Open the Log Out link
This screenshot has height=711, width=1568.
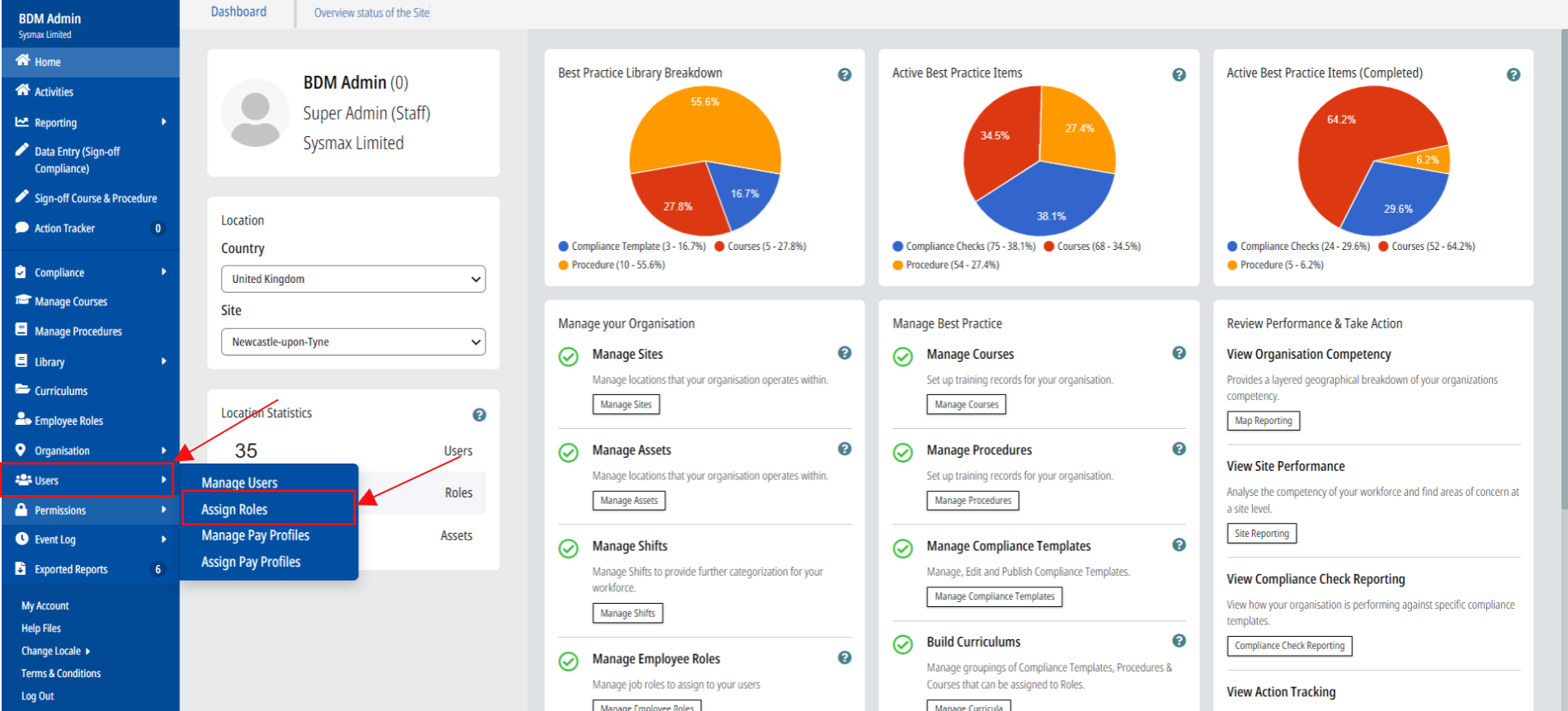[x=37, y=696]
